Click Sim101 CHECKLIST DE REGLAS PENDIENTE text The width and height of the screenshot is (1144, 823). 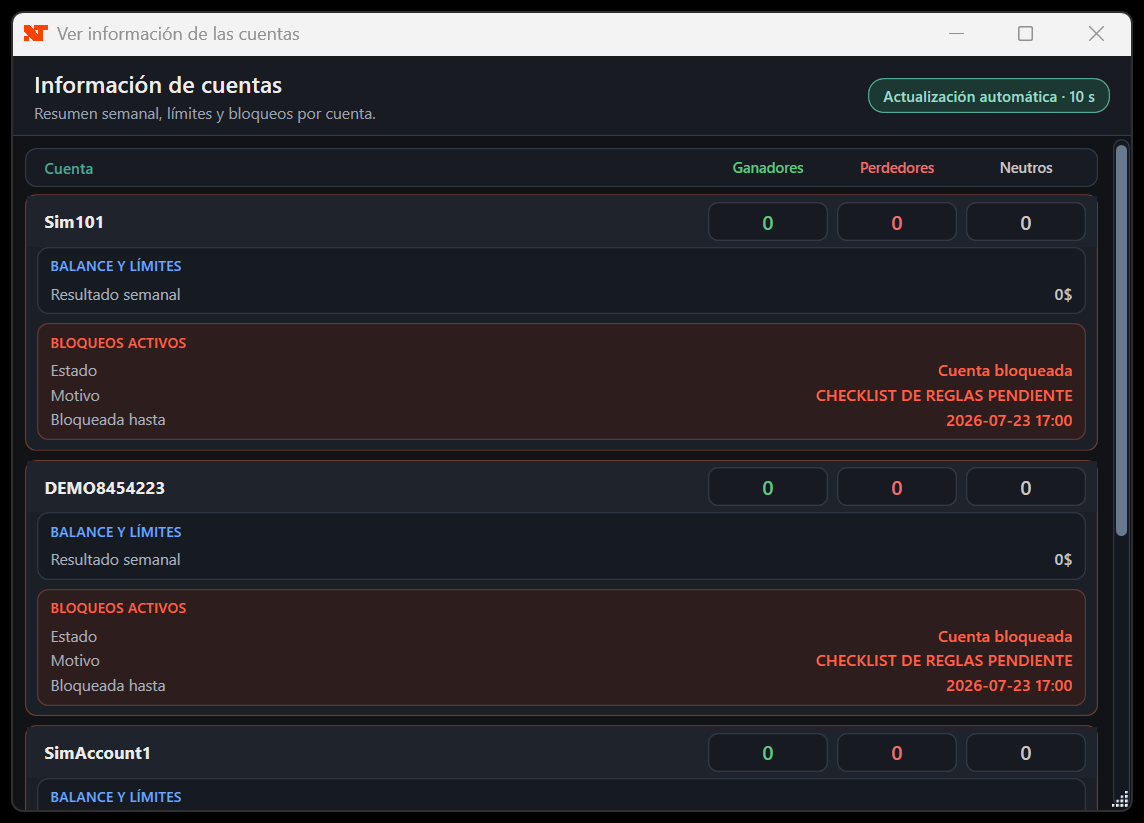(x=944, y=395)
